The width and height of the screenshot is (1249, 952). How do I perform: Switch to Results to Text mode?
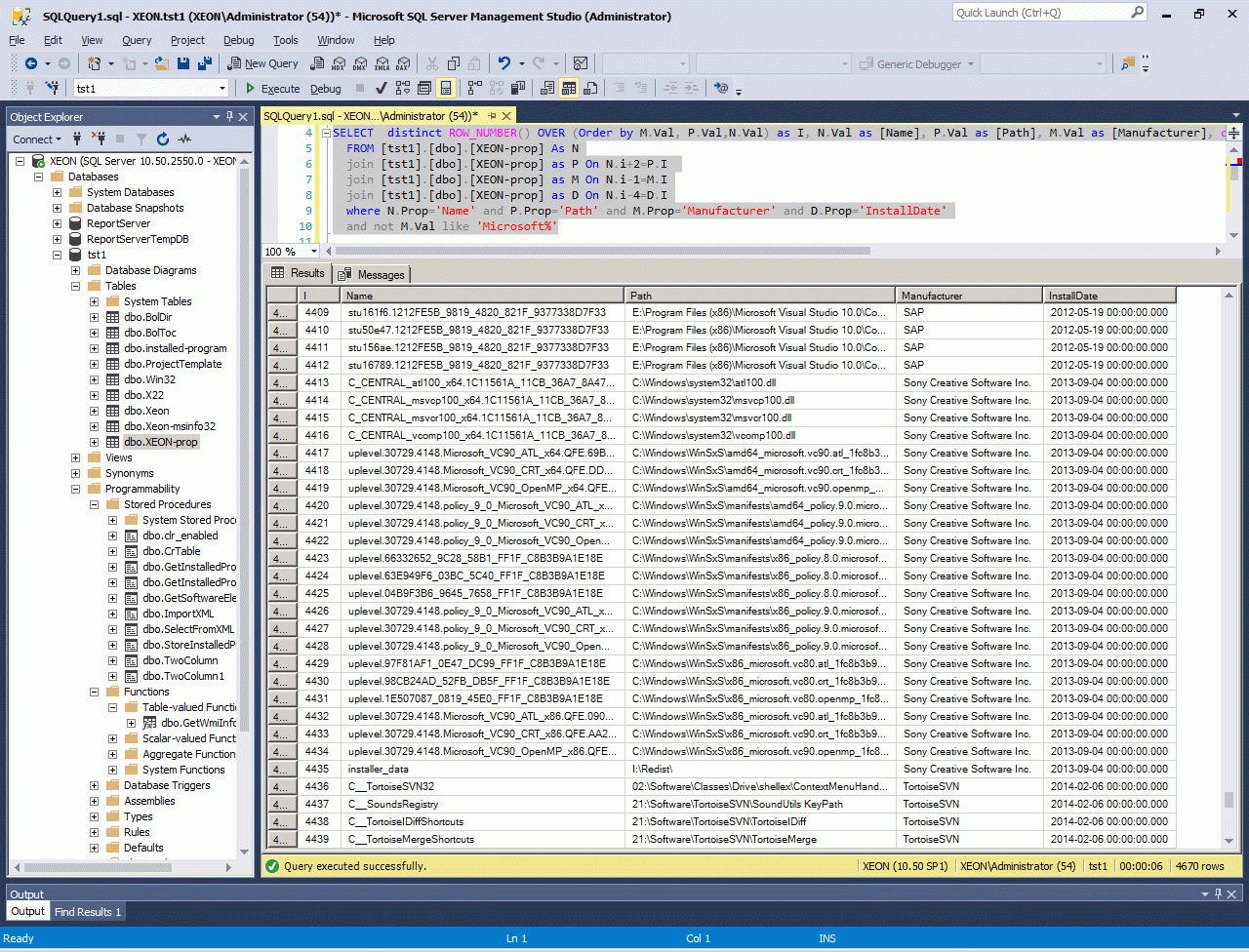[x=547, y=88]
